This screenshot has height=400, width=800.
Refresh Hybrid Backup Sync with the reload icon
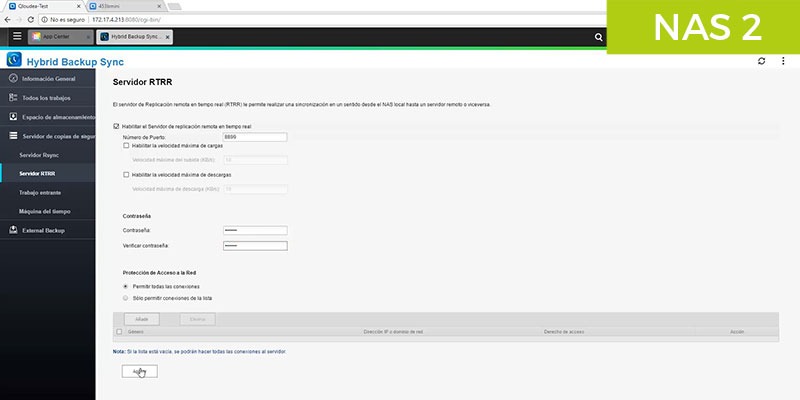[x=761, y=61]
